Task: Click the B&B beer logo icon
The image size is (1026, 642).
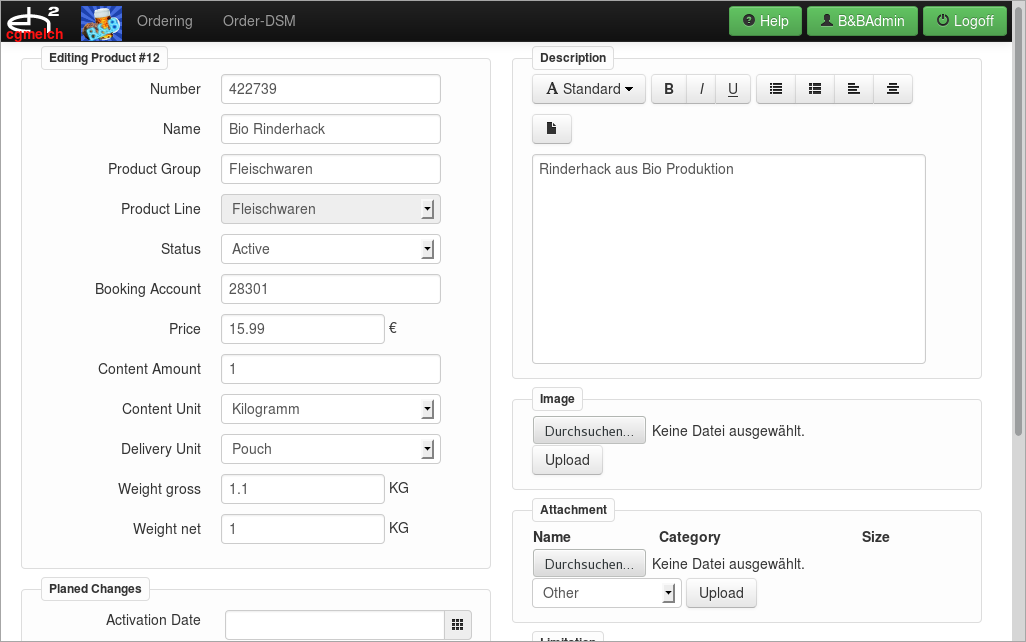Action: point(101,21)
